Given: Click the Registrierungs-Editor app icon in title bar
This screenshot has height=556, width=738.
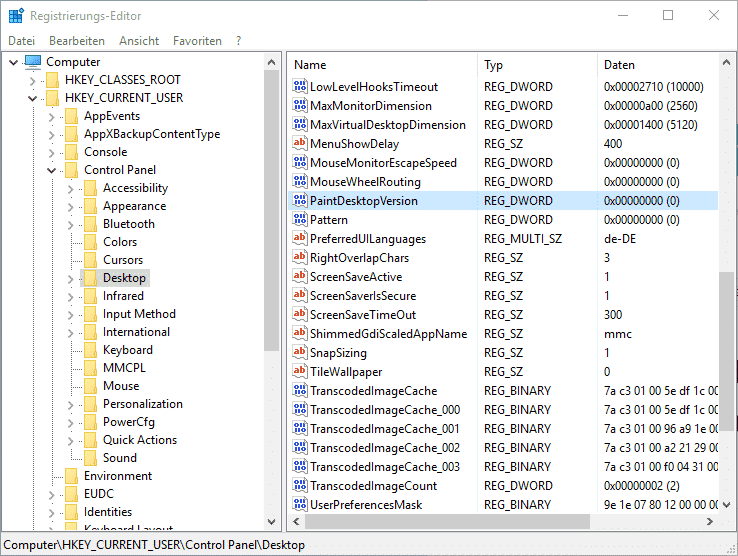Looking at the screenshot, I should 16,16.
